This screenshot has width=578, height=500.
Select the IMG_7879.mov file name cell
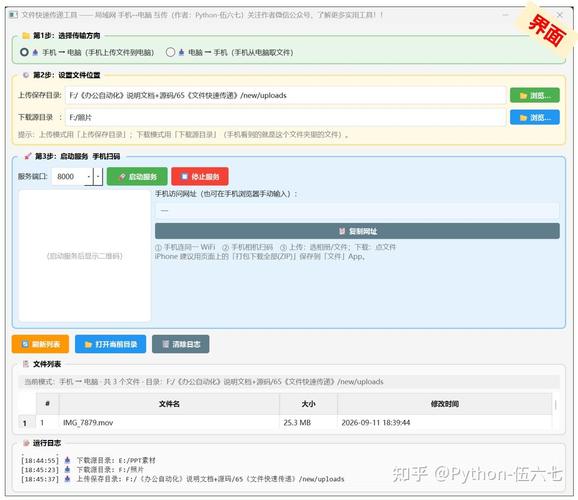pyautogui.click(x=169, y=423)
